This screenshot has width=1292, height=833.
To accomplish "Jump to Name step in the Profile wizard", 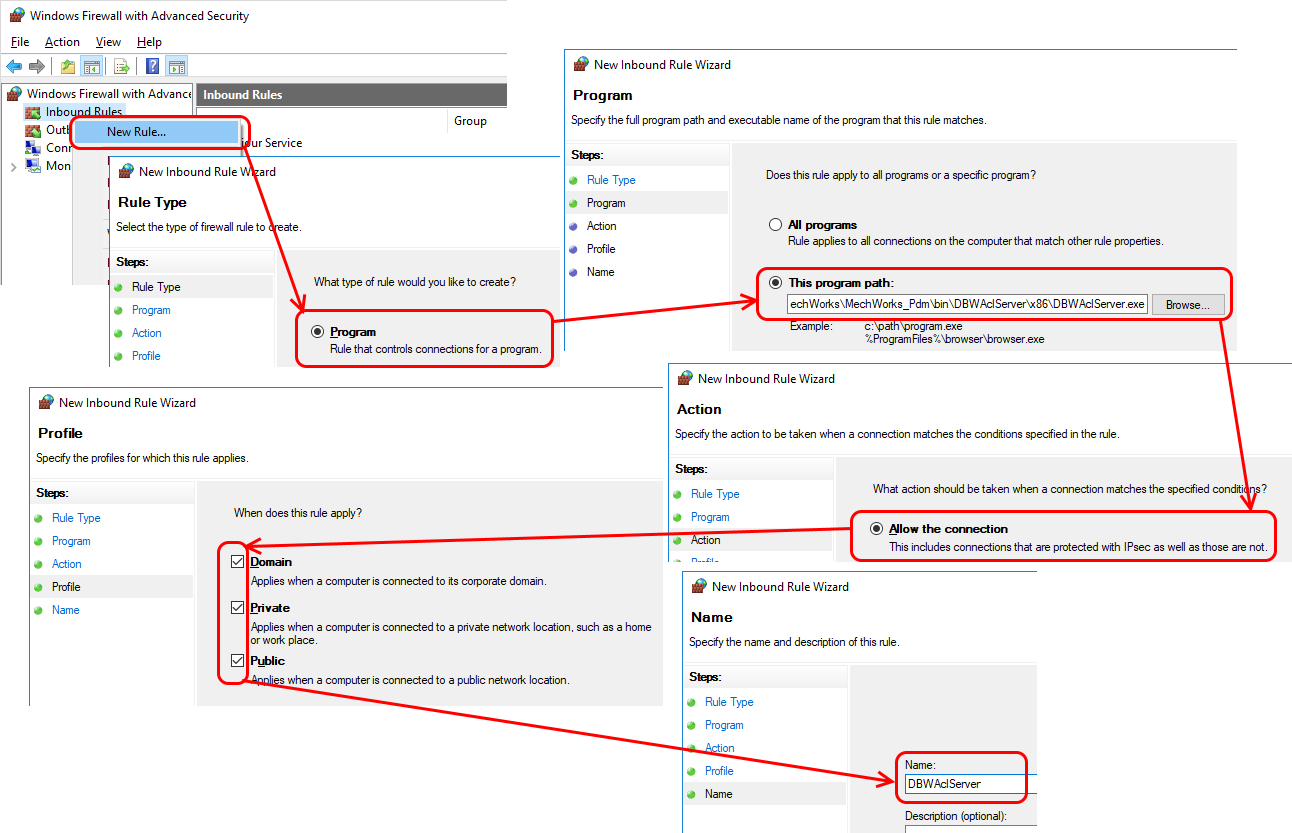I will [65, 610].
